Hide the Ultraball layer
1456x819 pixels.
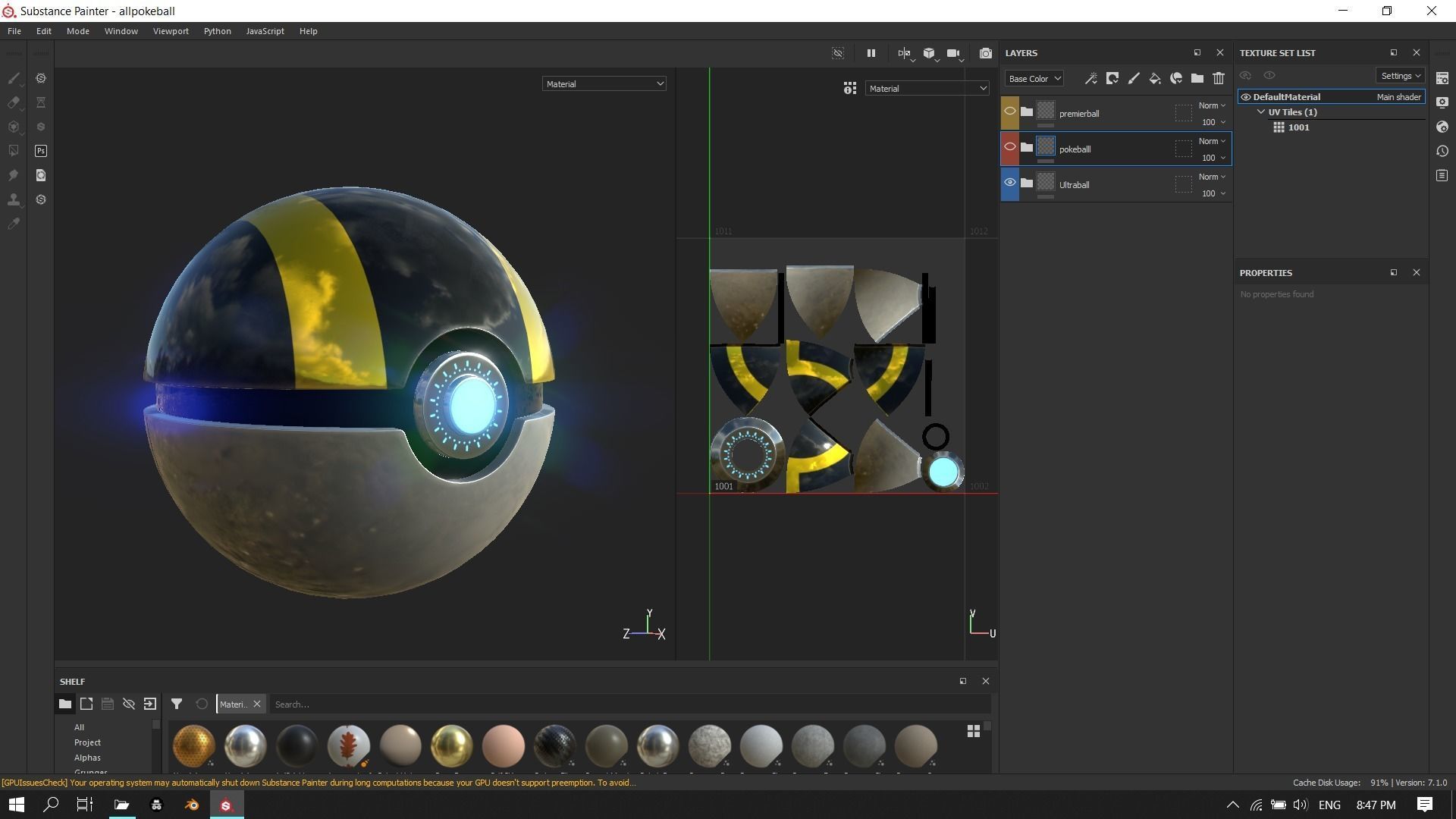tap(1009, 183)
